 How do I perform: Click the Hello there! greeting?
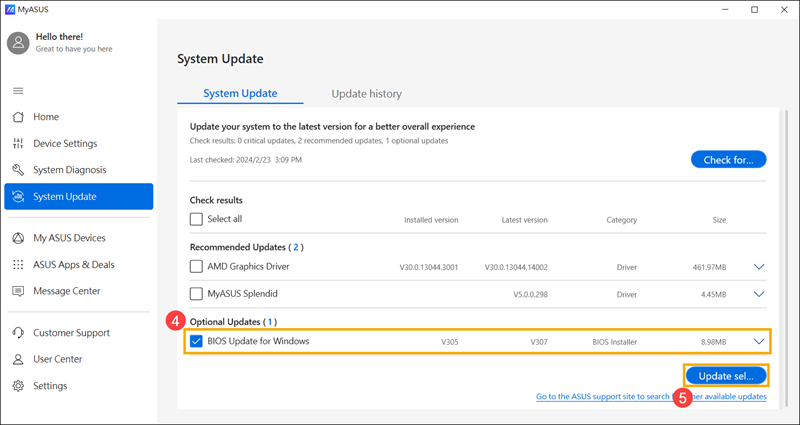(x=59, y=37)
